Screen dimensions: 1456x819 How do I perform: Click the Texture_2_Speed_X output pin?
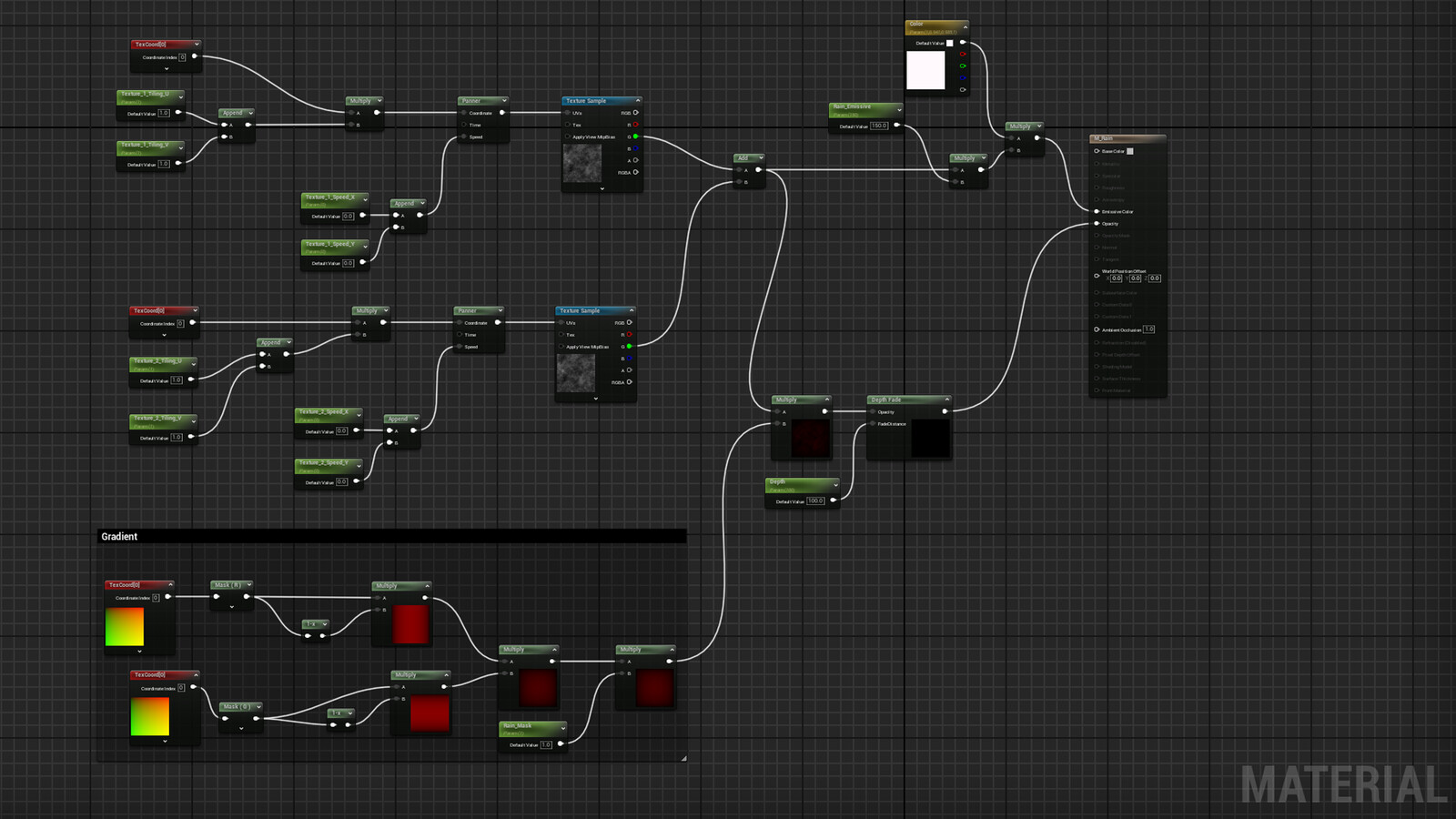[x=356, y=430]
